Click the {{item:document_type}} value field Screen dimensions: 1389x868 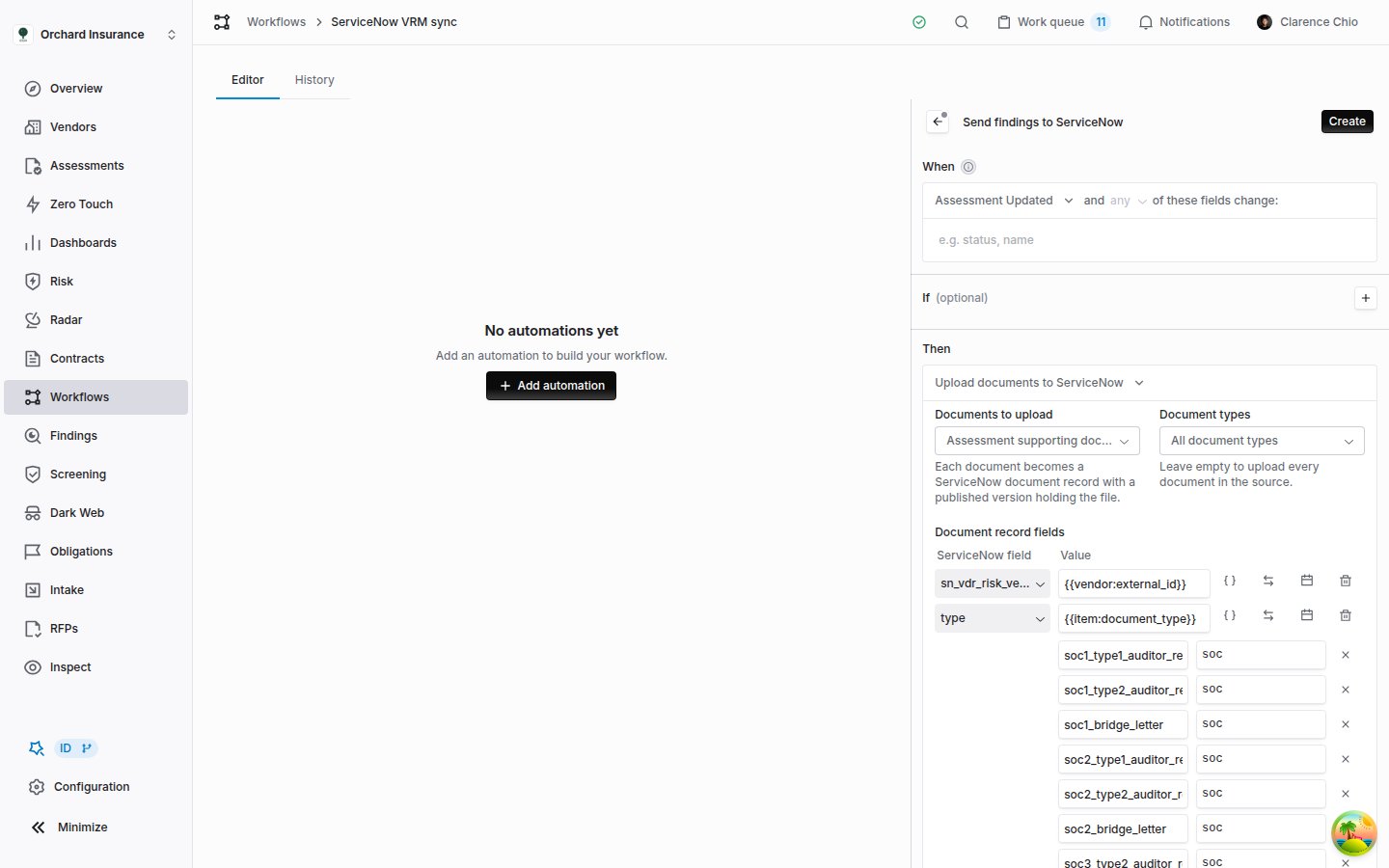(1134, 619)
